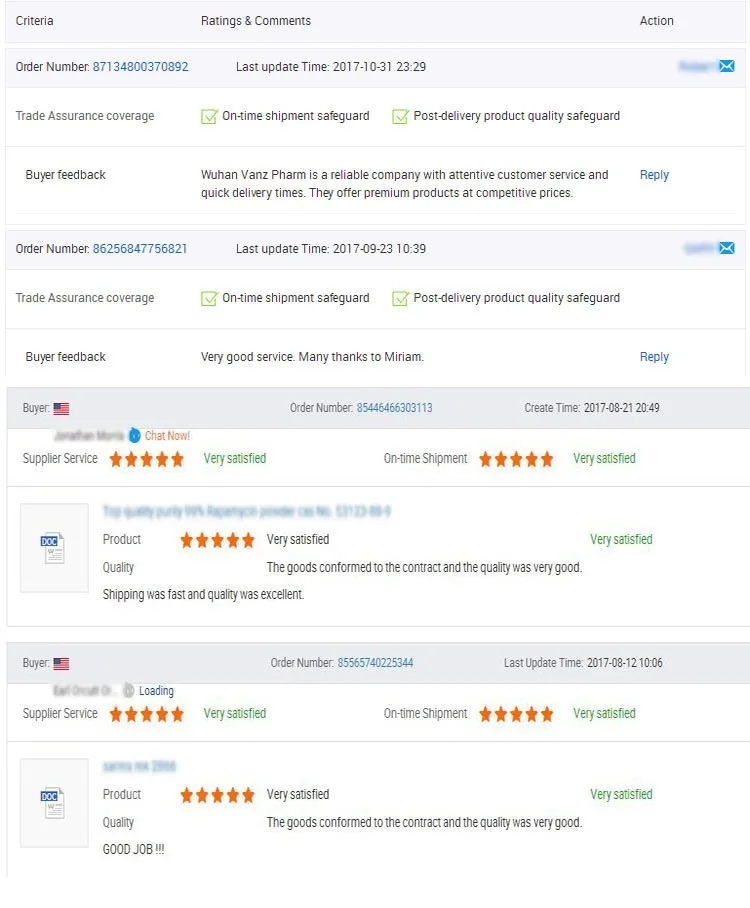Click the Loading chat status icon
750x908 pixels.
click(x=129, y=690)
